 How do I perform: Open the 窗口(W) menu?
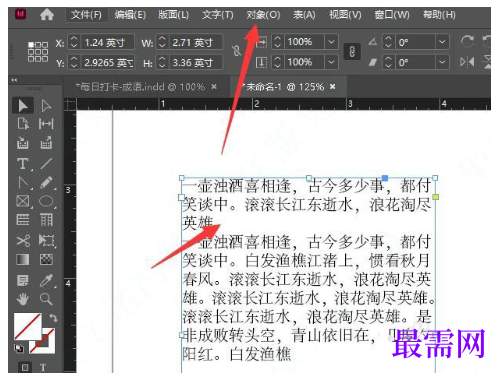[x=392, y=15]
